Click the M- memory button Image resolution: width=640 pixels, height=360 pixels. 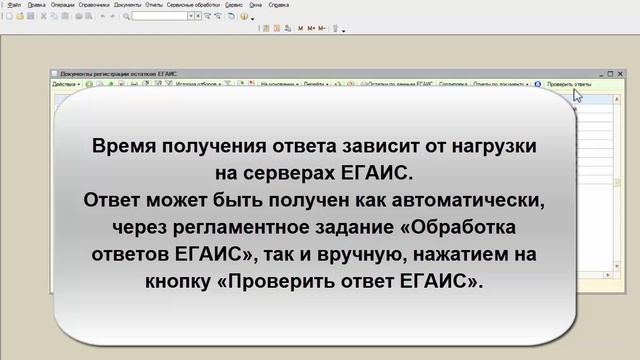pos(322,28)
